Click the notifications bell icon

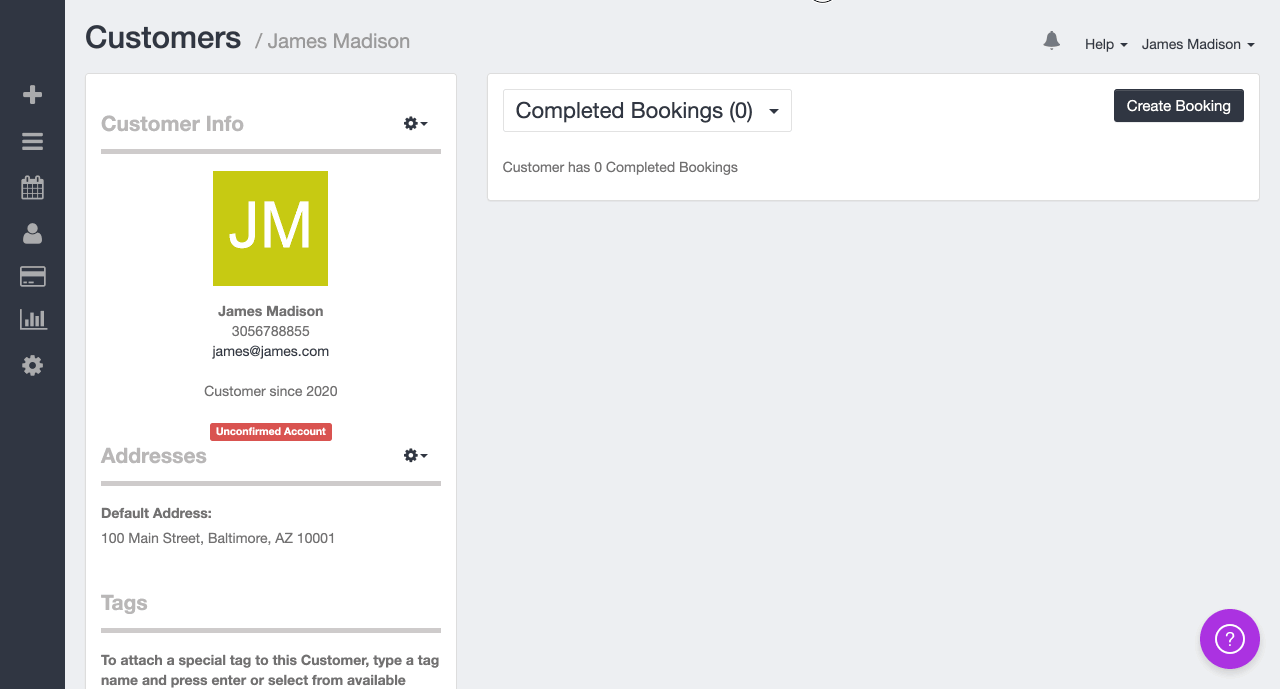(x=1051, y=41)
